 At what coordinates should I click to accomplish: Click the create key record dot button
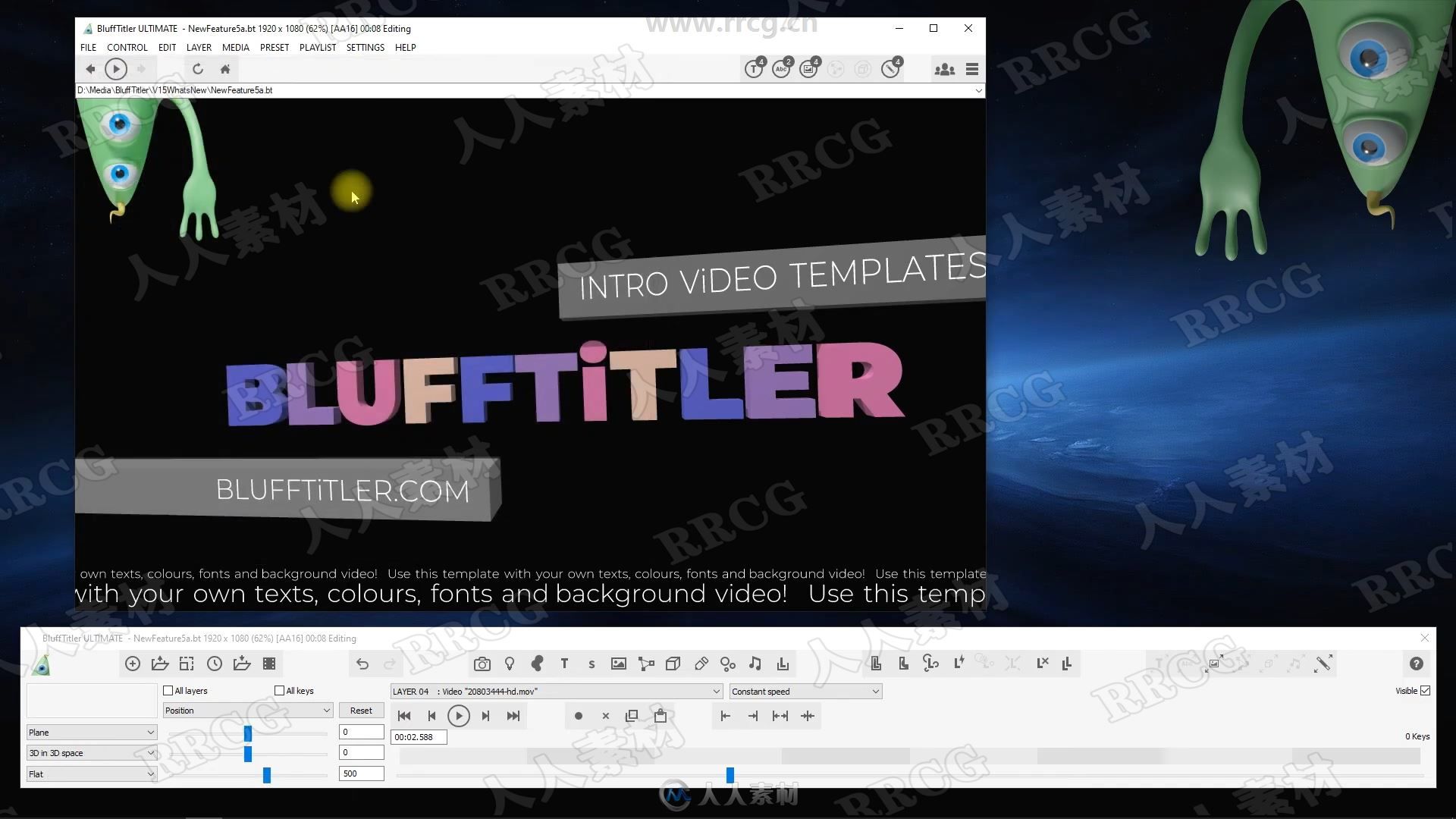579,716
